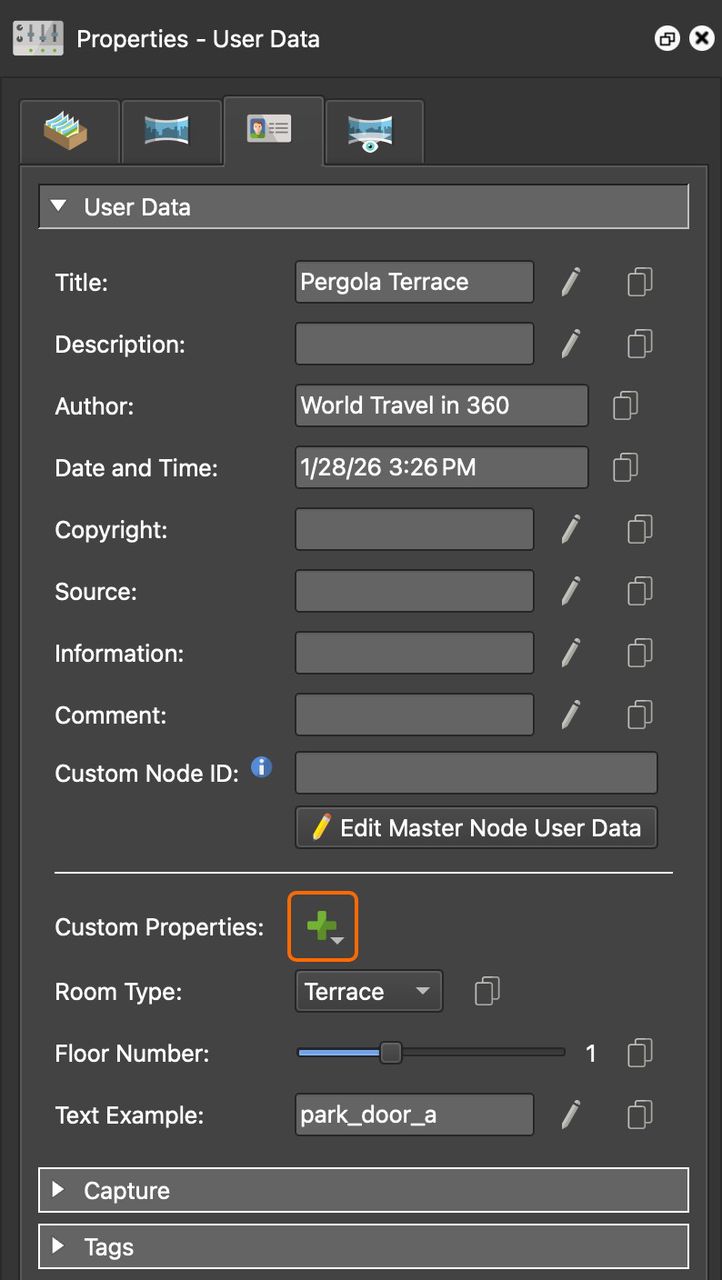The height and width of the screenshot is (1280, 722).
Task: Copy Author value with copy icon
Action: 625,406
